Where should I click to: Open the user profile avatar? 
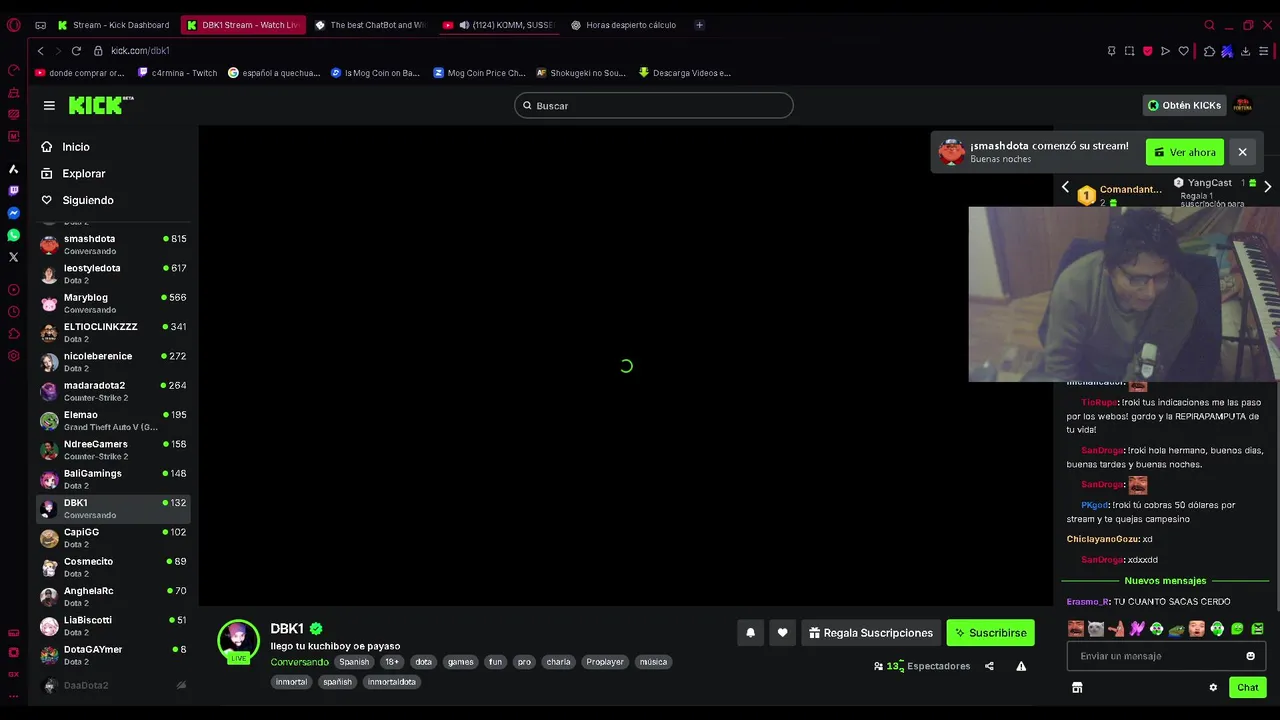(1243, 105)
